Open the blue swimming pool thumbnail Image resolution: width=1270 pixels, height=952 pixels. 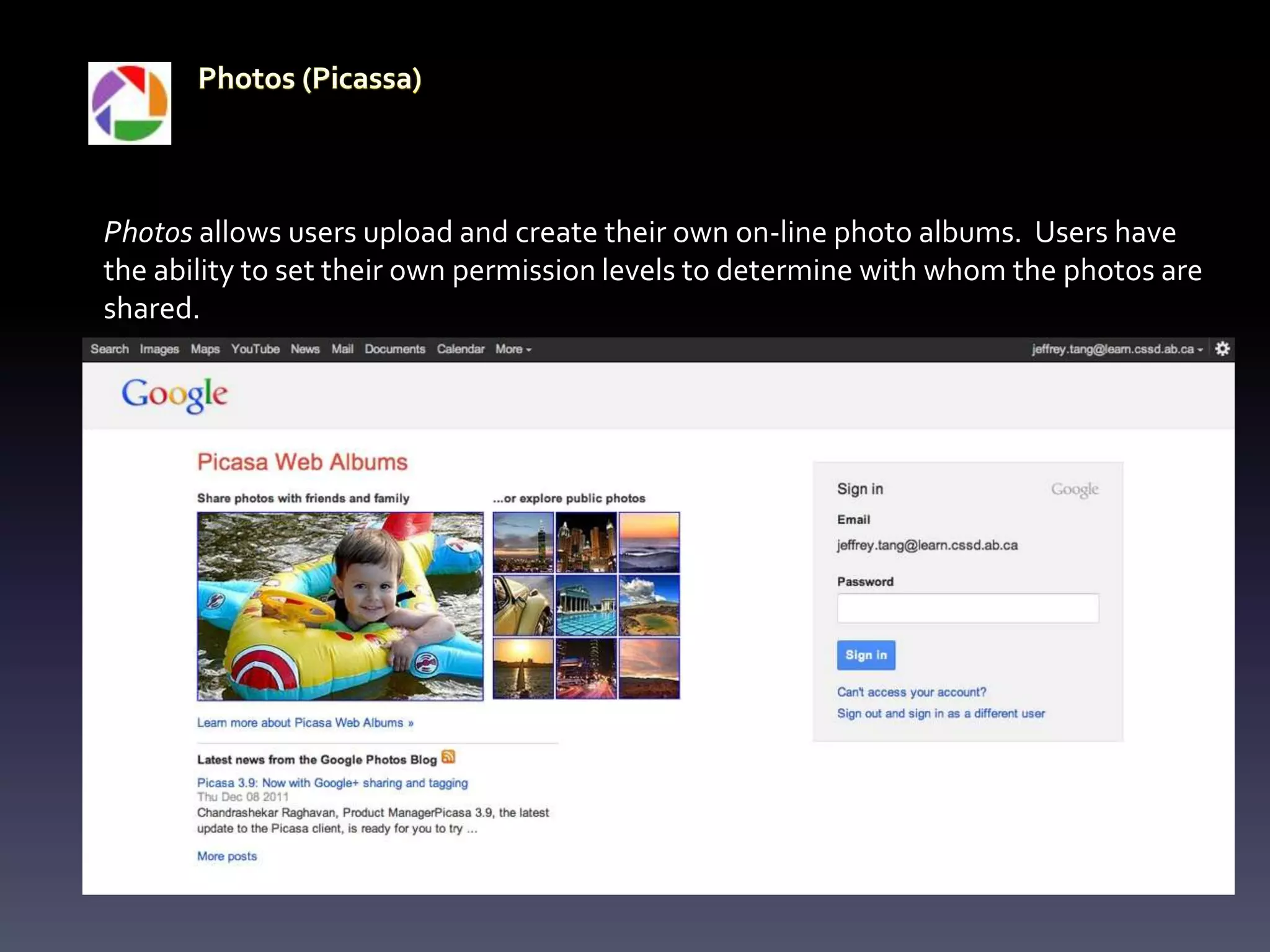pyautogui.click(x=587, y=606)
